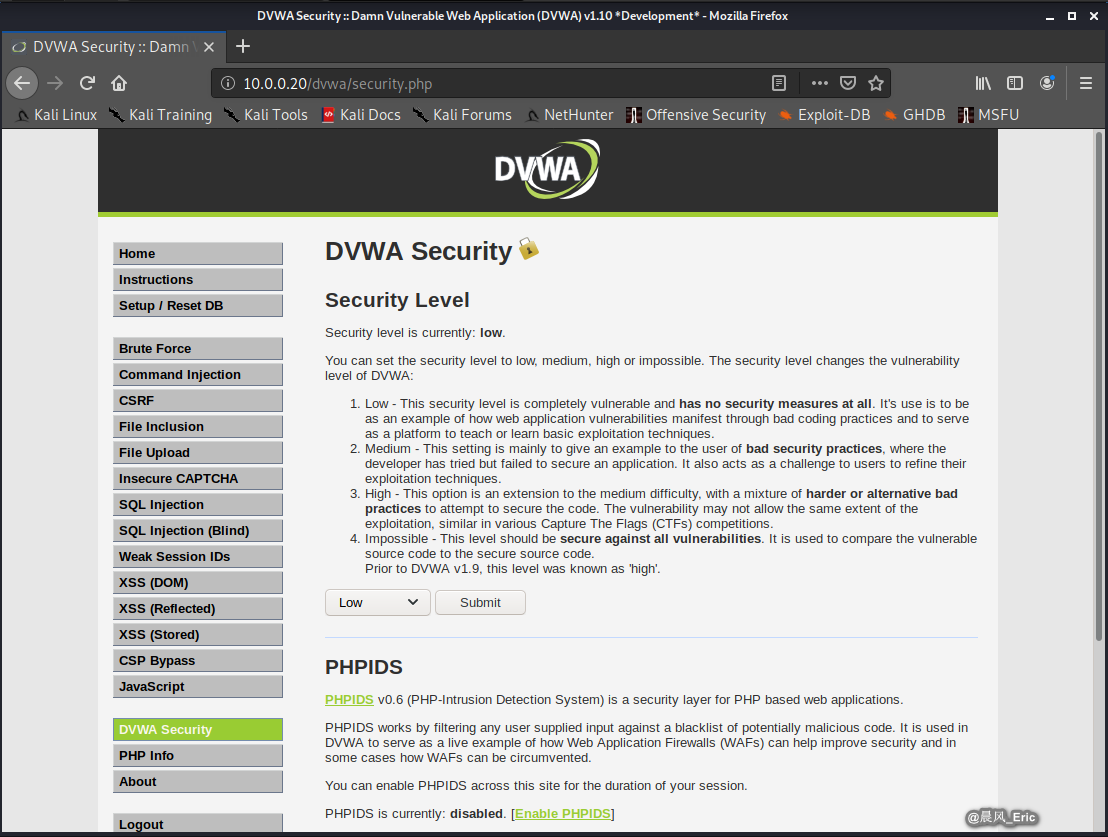Click the DVWA logo in header
Screen dimensions: 1108x837
pos(547,169)
